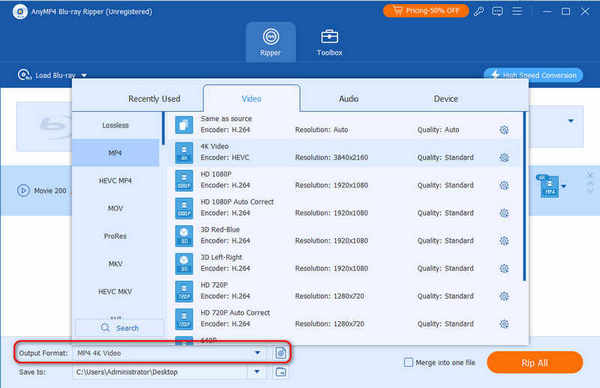
Task: Open the Ripper module
Action: click(271, 42)
